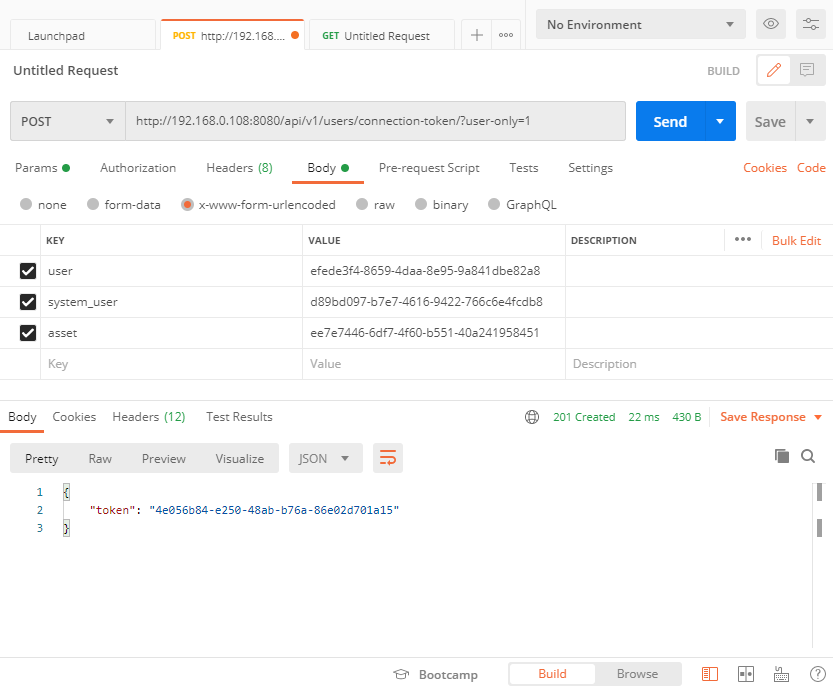This screenshot has width=833, height=689.
Task: Open search in the response body
Action: pyautogui.click(x=808, y=456)
